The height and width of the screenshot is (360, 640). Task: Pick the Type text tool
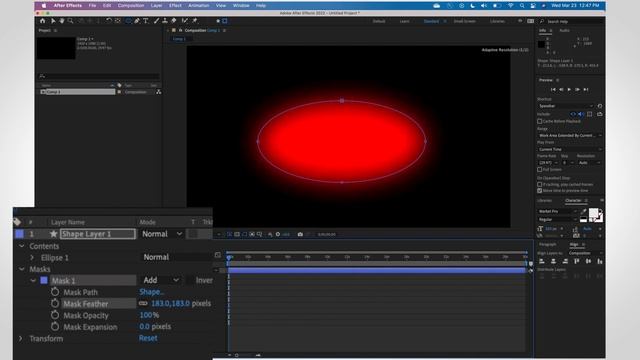click(x=146, y=21)
